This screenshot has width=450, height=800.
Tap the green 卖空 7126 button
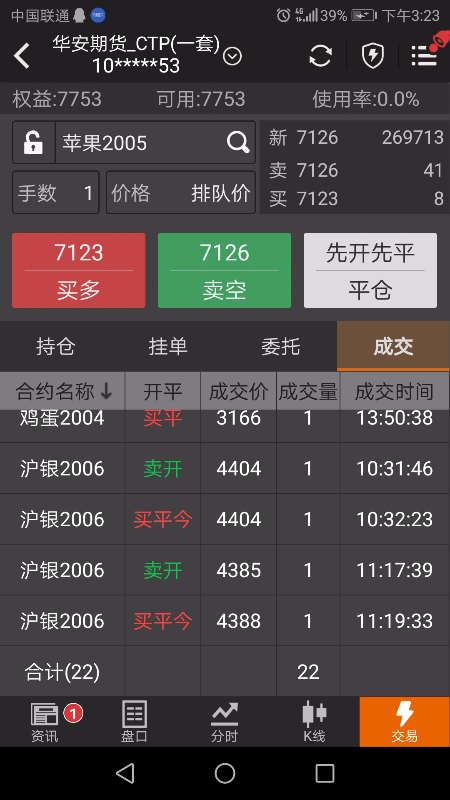click(x=224, y=270)
